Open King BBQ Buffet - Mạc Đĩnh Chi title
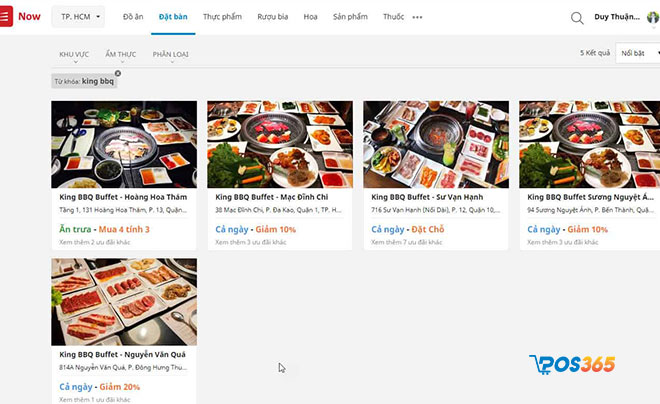Image resolution: width=660 pixels, height=404 pixels. tap(271, 197)
